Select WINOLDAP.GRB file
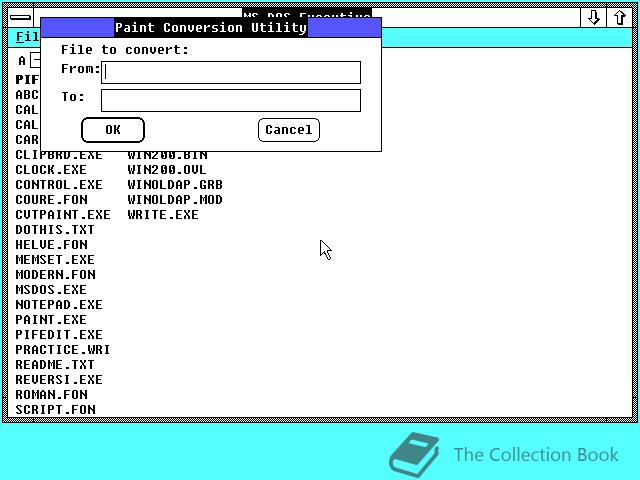The width and height of the screenshot is (640, 480). (175, 185)
